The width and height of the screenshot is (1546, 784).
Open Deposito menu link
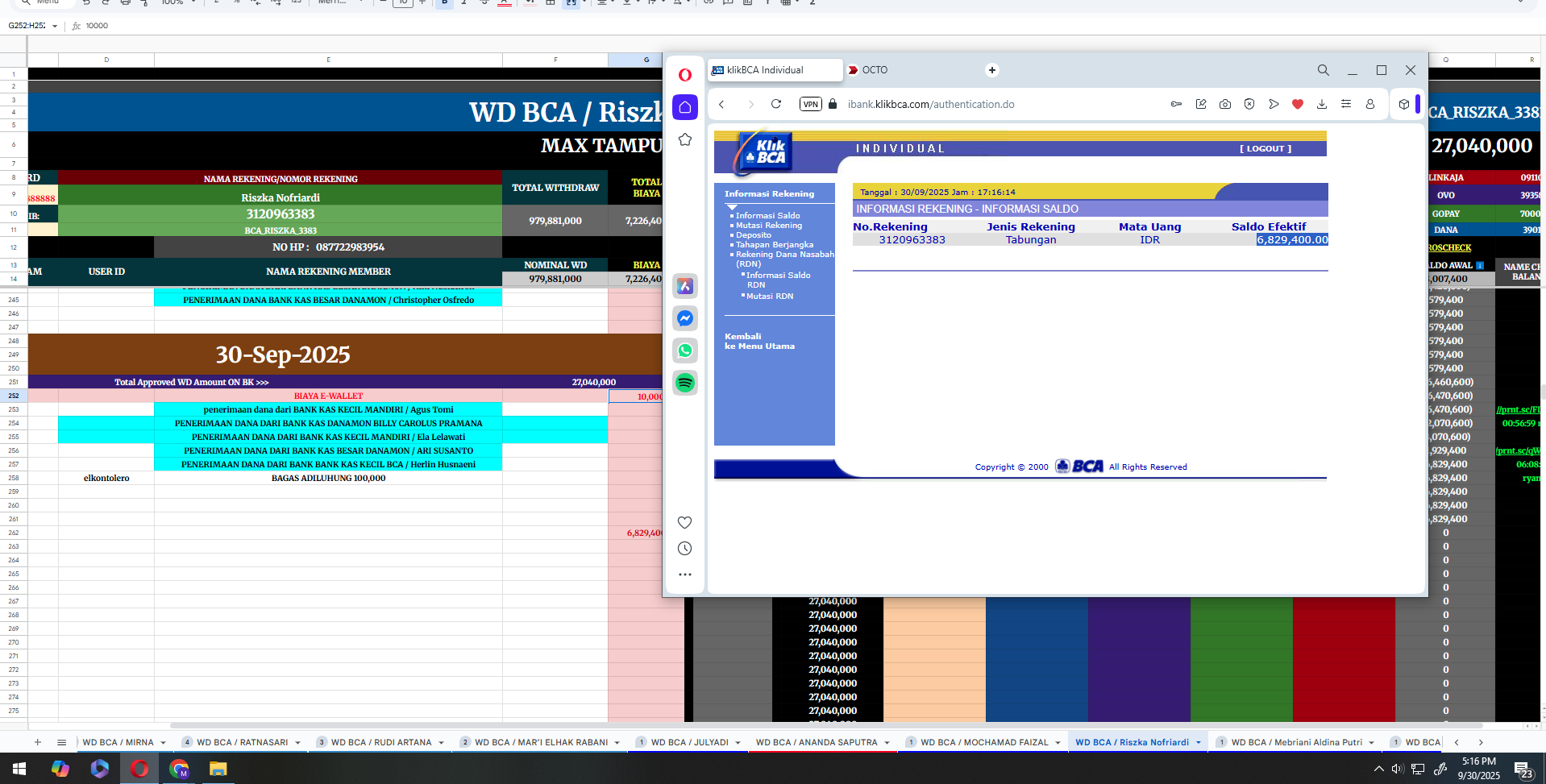(753, 234)
